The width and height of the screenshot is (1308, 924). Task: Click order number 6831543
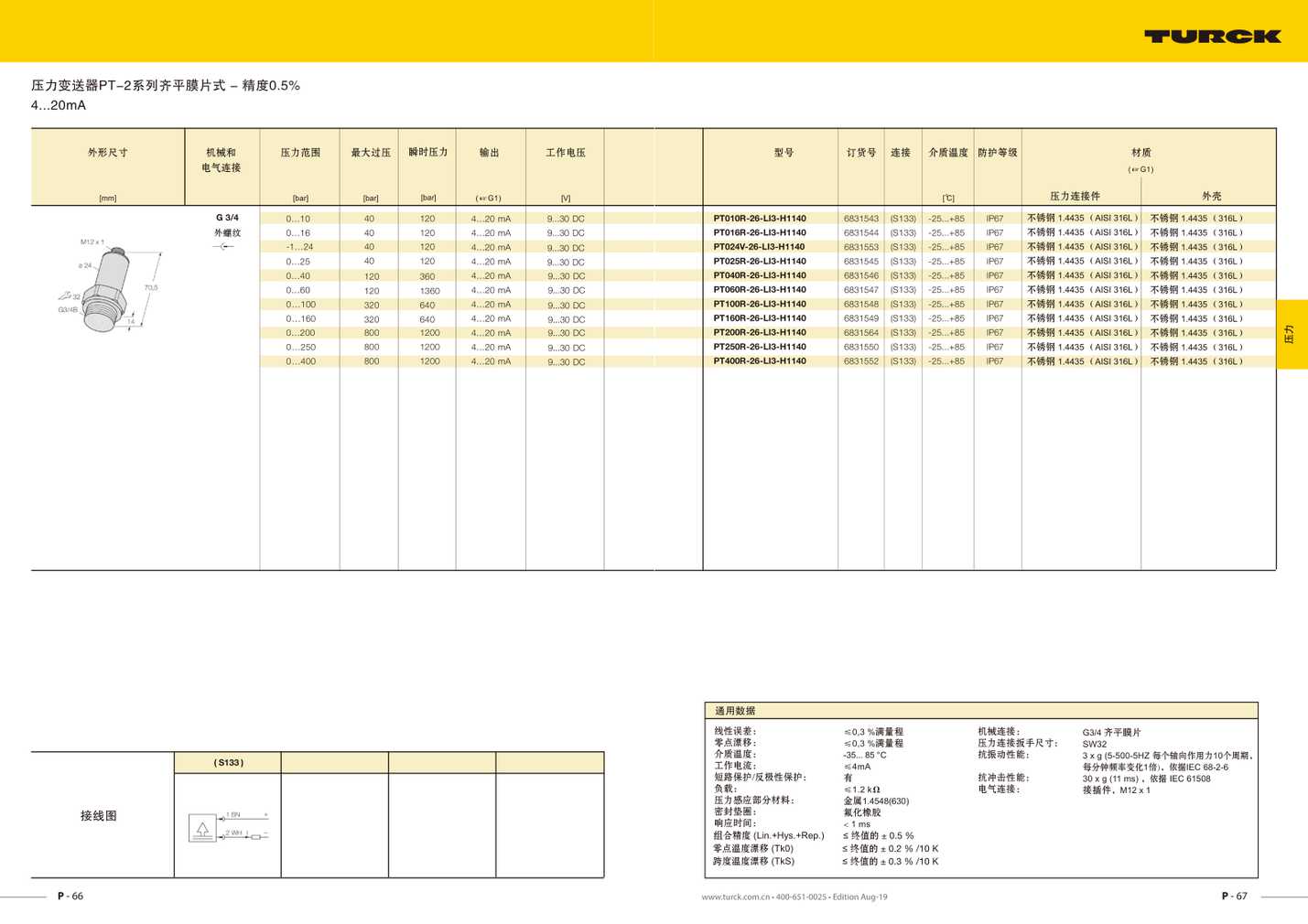pos(861,219)
